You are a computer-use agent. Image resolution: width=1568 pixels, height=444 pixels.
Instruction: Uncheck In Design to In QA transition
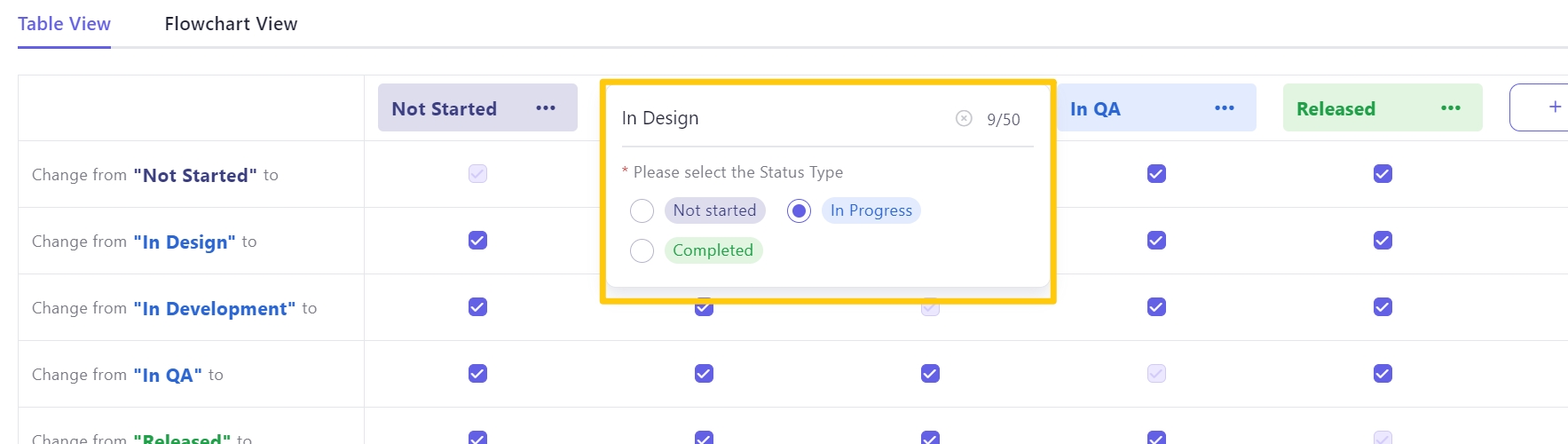pos(1156,241)
